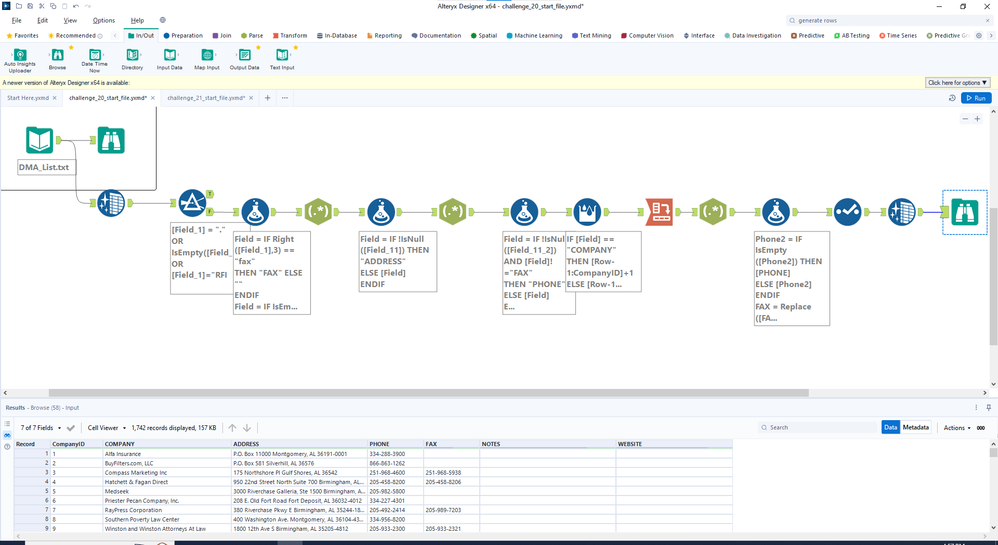This screenshot has height=545, width=998.
Task: Select the Directory tool icon
Action: point(132,57)
